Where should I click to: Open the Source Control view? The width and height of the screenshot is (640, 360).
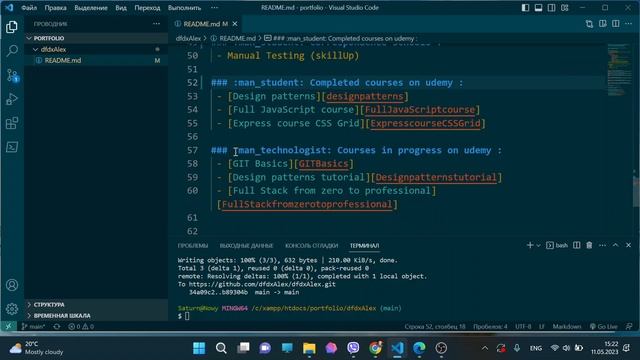coord(12,75)
